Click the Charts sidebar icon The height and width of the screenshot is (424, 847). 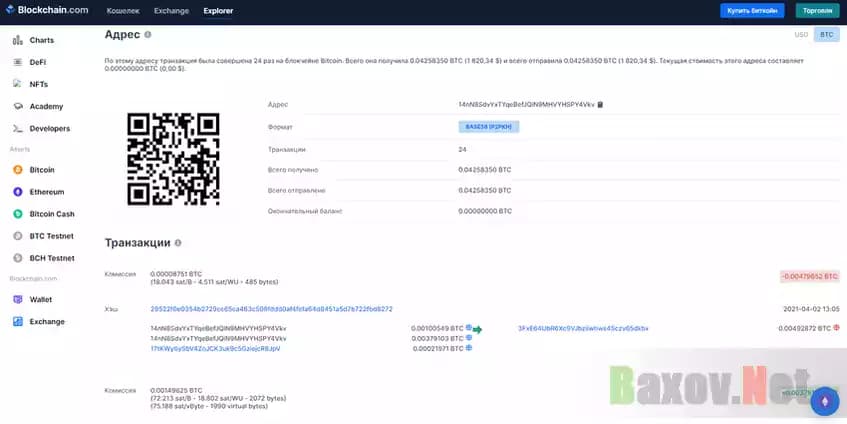(18, 40)
